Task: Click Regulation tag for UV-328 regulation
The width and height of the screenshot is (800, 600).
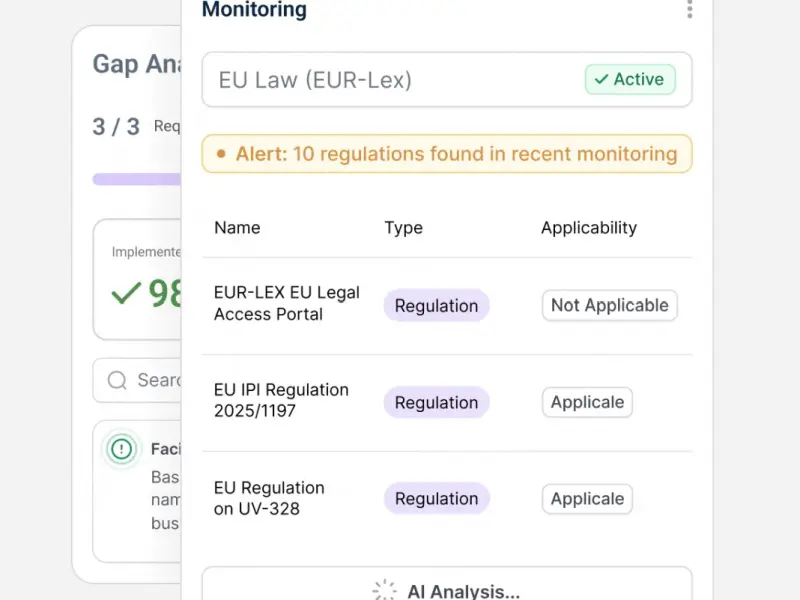Action: tap(437, 498)
